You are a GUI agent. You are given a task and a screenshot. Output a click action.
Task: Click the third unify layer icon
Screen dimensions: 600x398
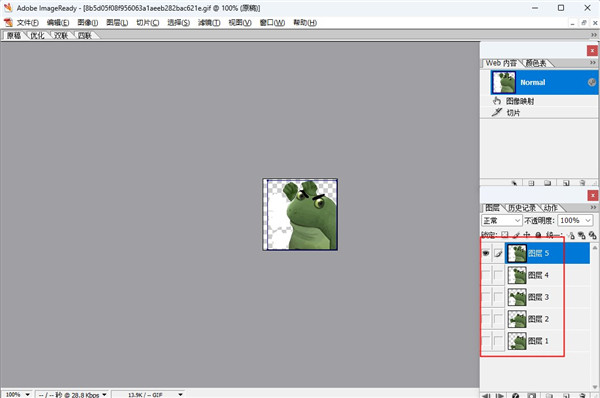(x=592, y=235)
